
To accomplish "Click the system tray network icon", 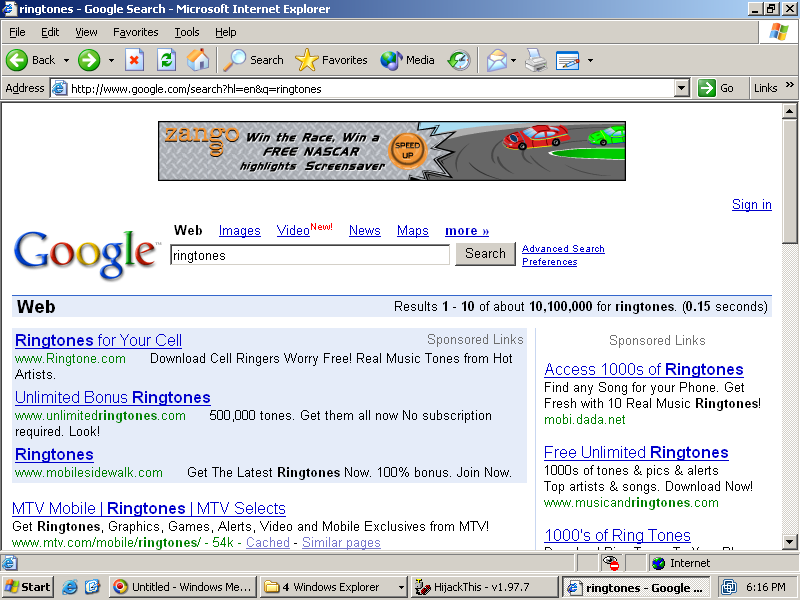I will [x=729, y=587].
